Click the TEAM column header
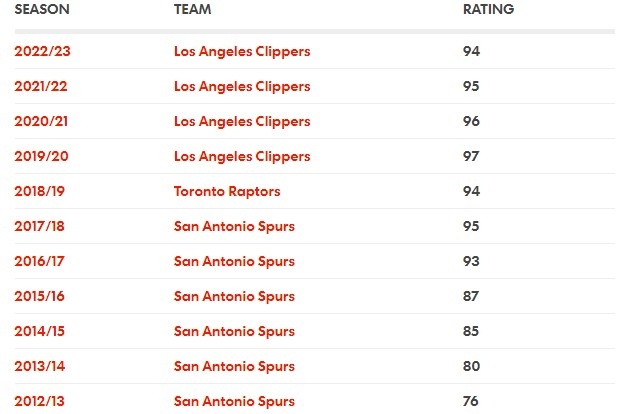 192,9
